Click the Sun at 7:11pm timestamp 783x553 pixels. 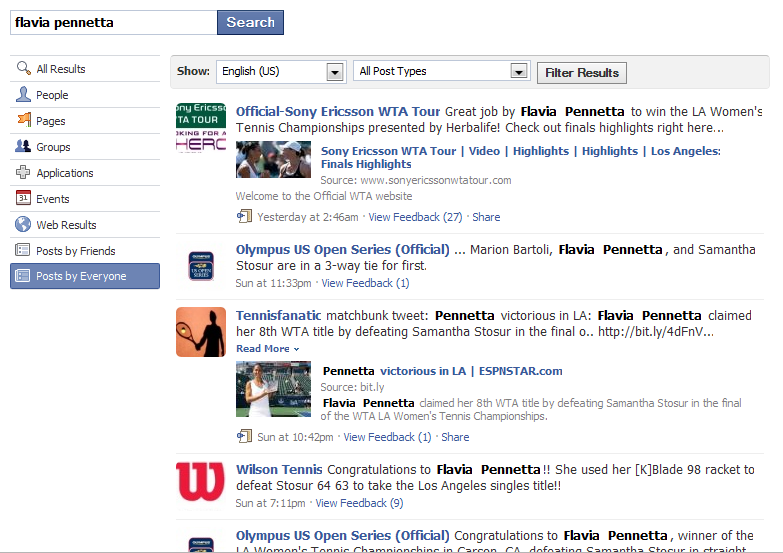(270, 503)
